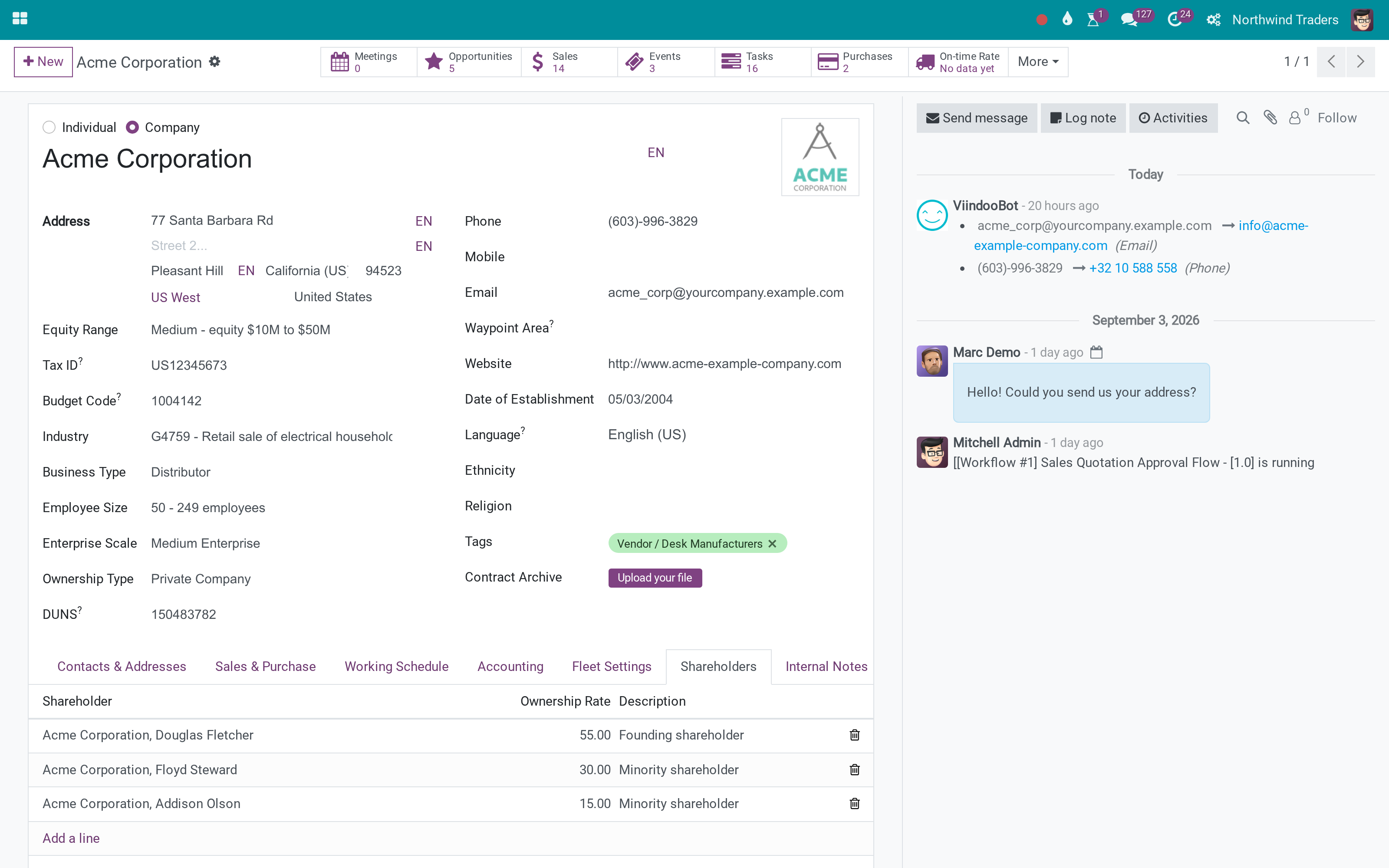The width and height of the screenshot is (1389, 868).
Task: Select the Company radio option
Action: [132, 128]
